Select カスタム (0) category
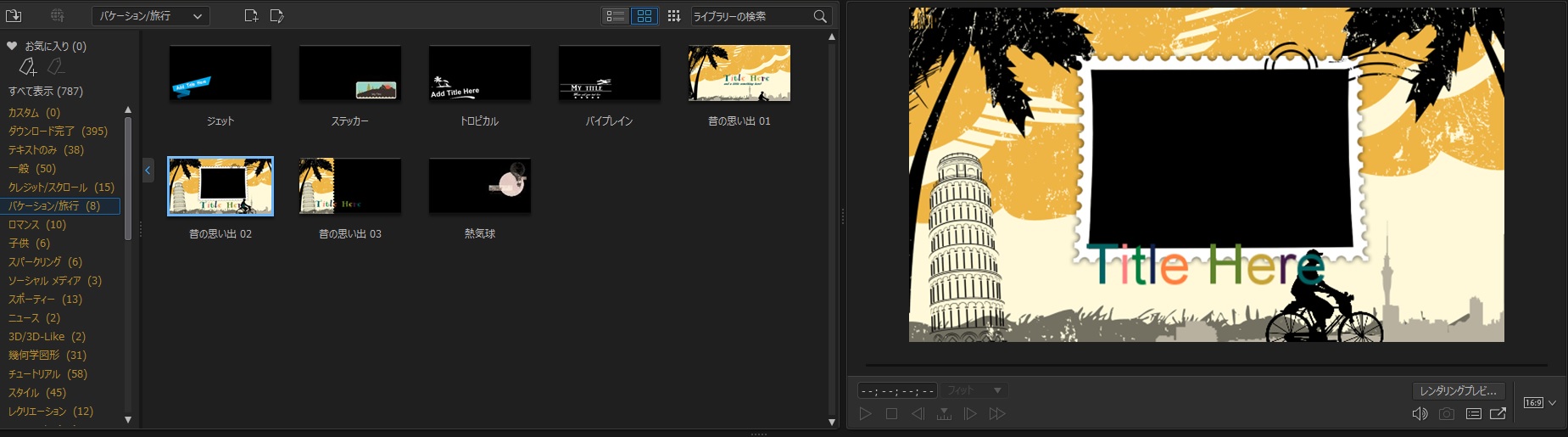1568x437 pixels. coord(34,112)
